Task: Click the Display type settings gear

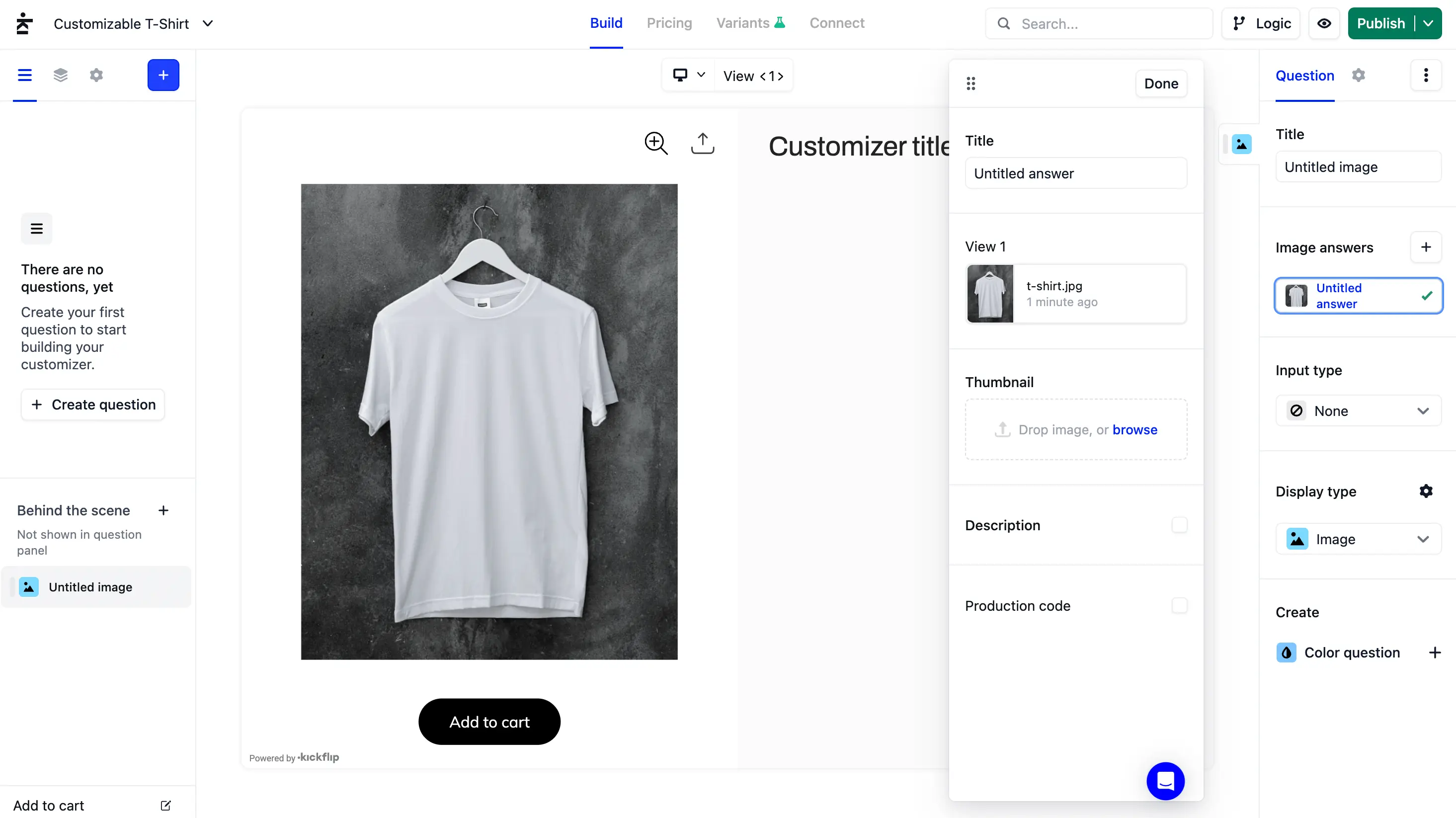Action: [x=1426, y=491]
